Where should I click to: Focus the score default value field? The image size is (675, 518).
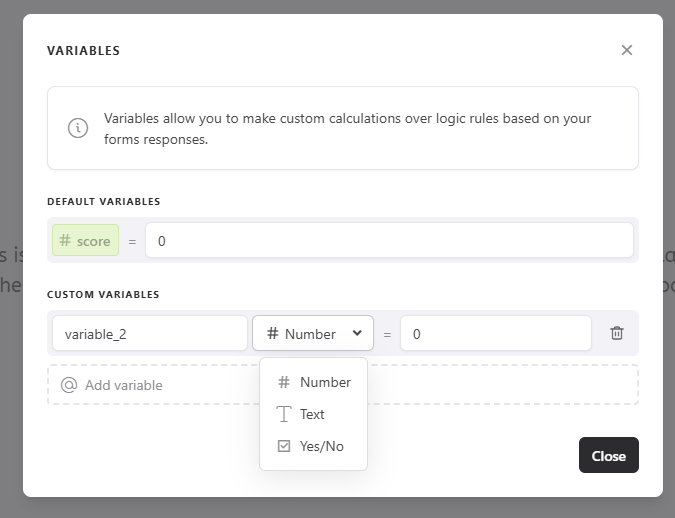tap(389, 241)
